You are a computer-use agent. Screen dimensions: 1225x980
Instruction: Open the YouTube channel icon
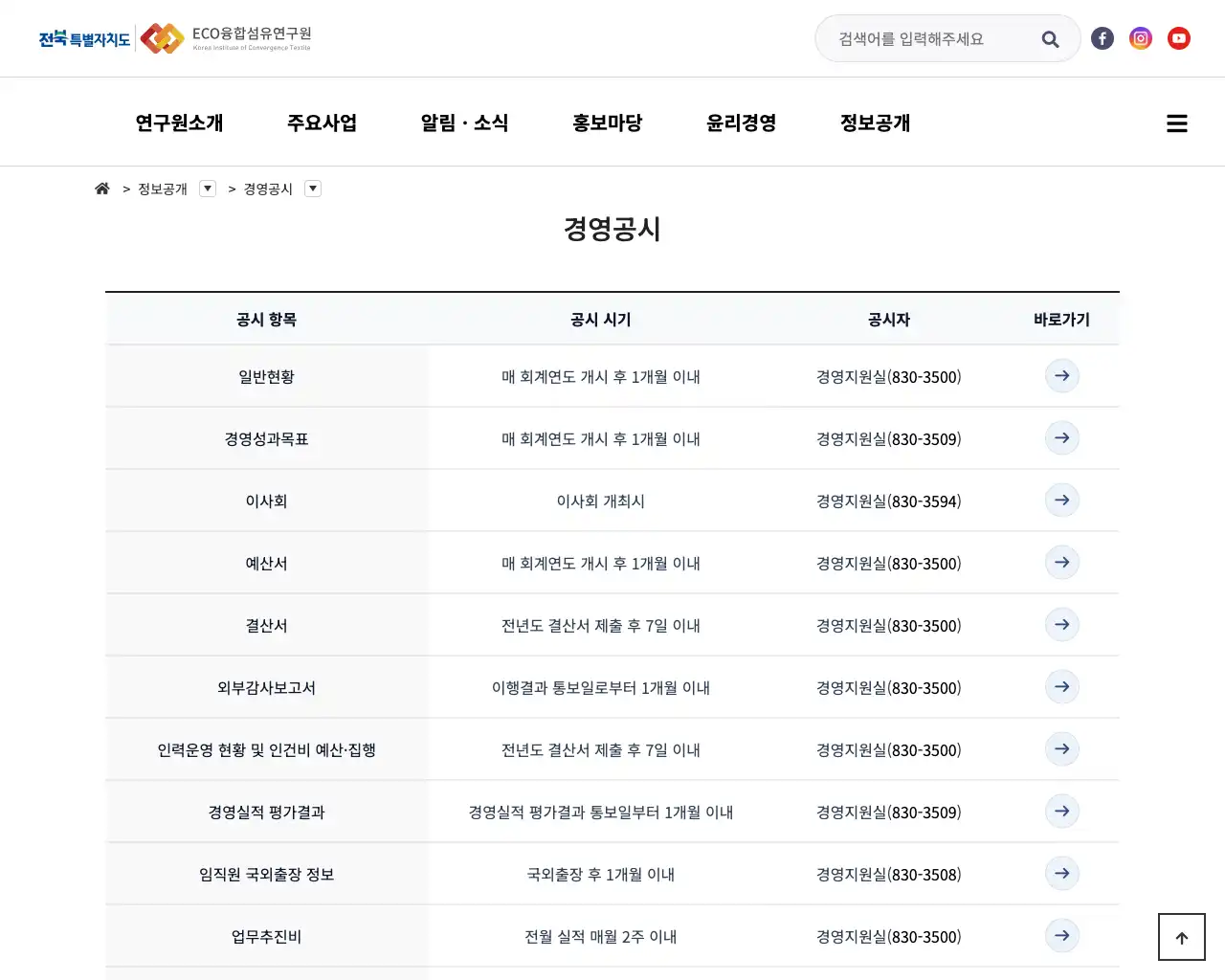(1179, 38)
